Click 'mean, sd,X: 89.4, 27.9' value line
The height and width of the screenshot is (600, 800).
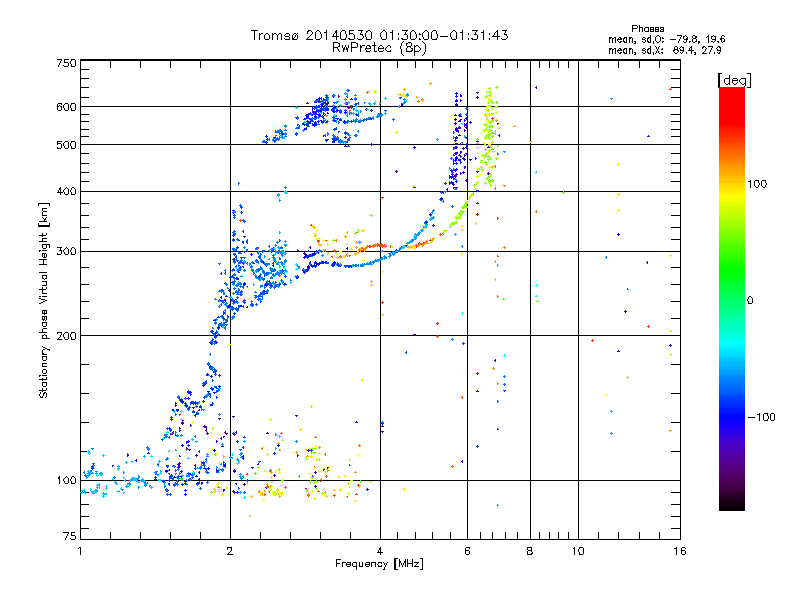click(664, 51)
